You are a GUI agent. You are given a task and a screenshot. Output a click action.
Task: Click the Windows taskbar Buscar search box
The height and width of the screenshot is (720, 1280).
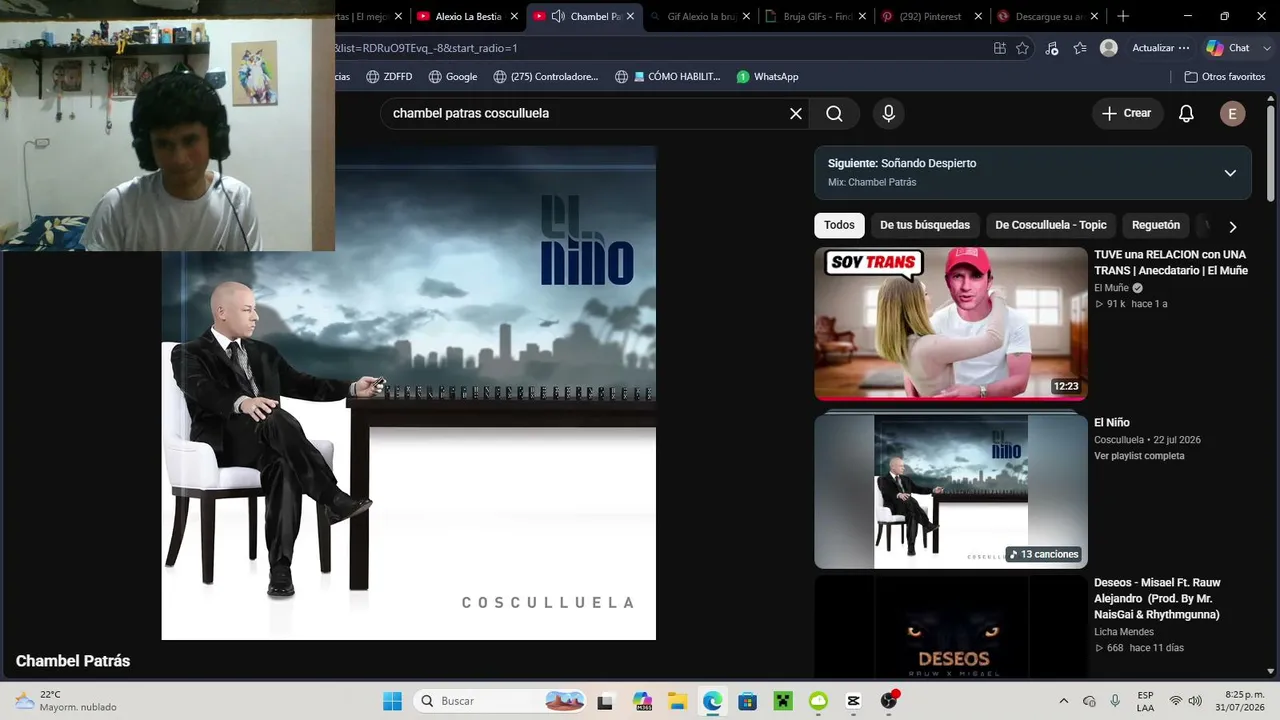pos(502,701)
